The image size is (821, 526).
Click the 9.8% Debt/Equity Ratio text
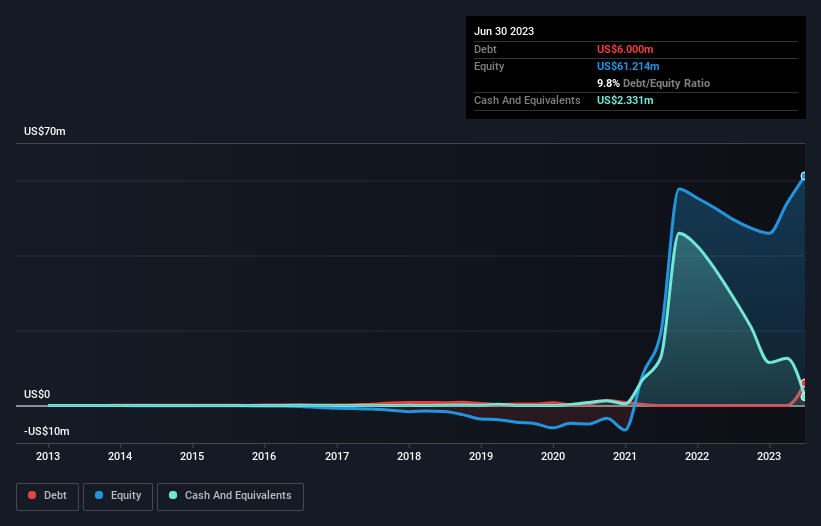[x=653, y=83]
